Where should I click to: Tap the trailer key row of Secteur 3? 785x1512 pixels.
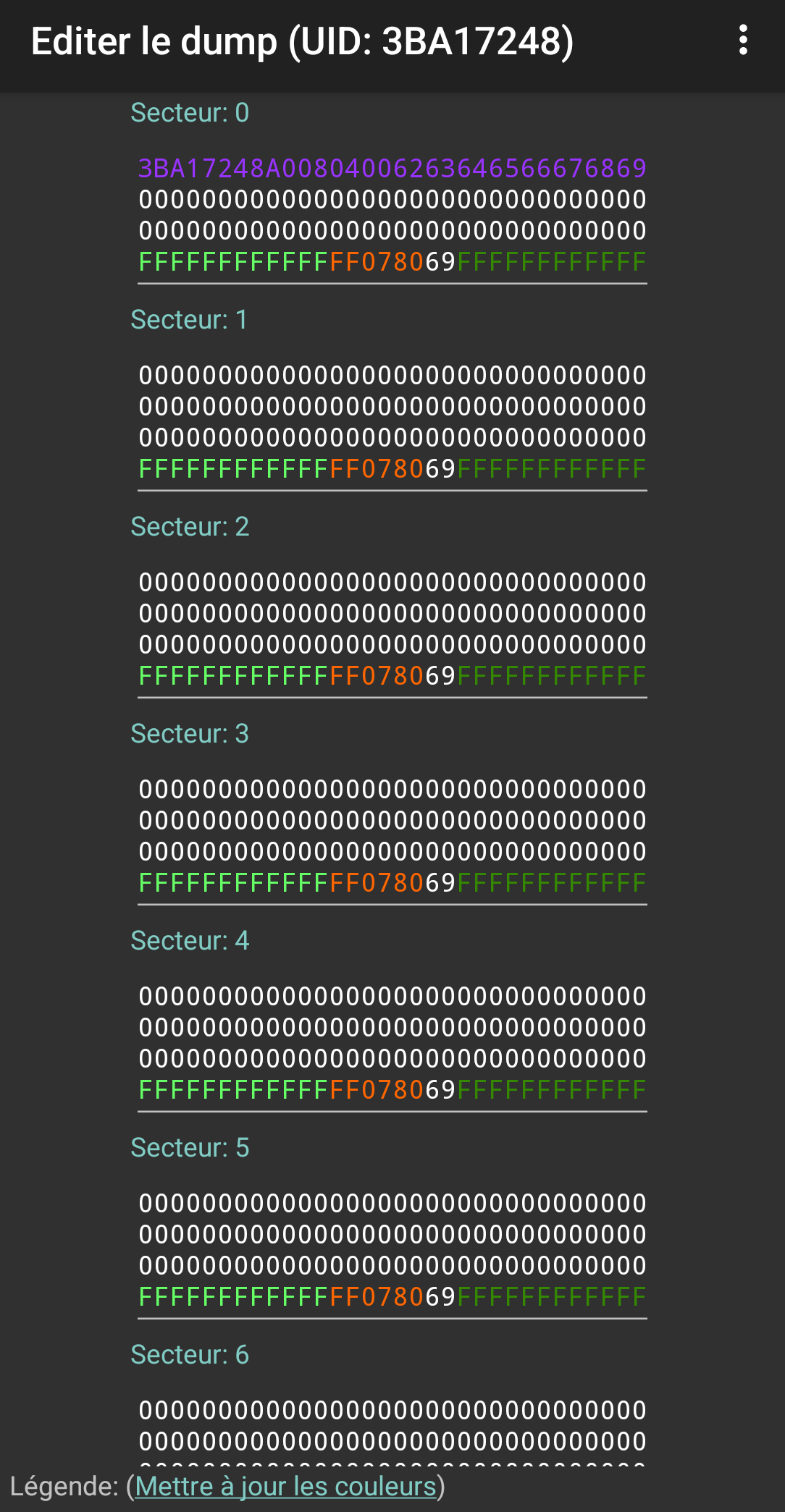[392, 883]
